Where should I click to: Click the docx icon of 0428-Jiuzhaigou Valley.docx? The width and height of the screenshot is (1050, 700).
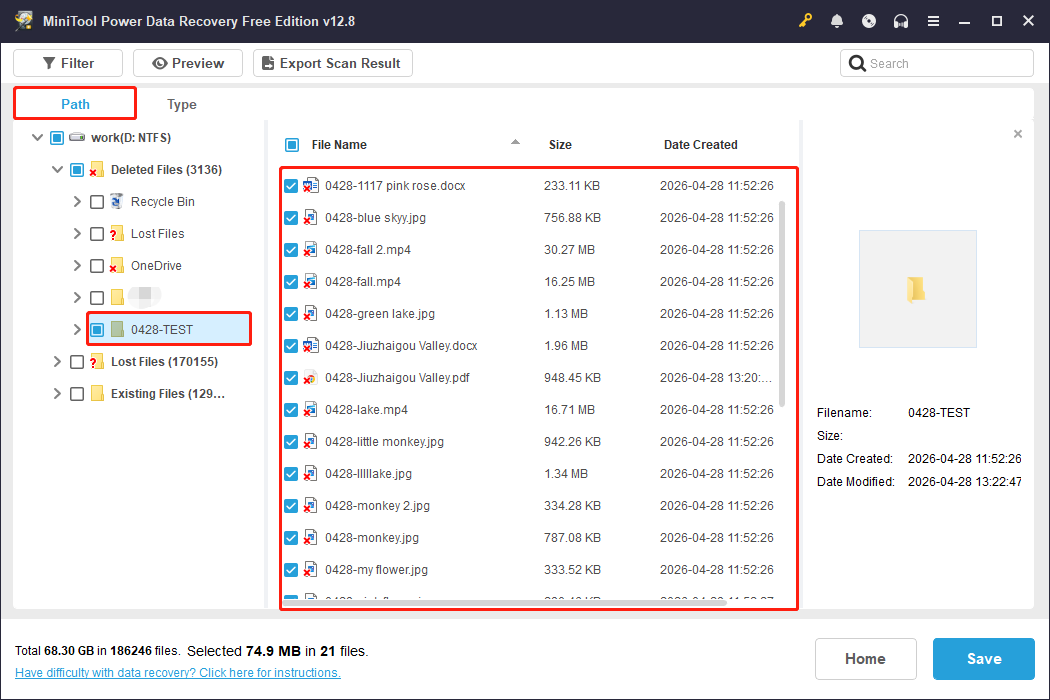311,346
